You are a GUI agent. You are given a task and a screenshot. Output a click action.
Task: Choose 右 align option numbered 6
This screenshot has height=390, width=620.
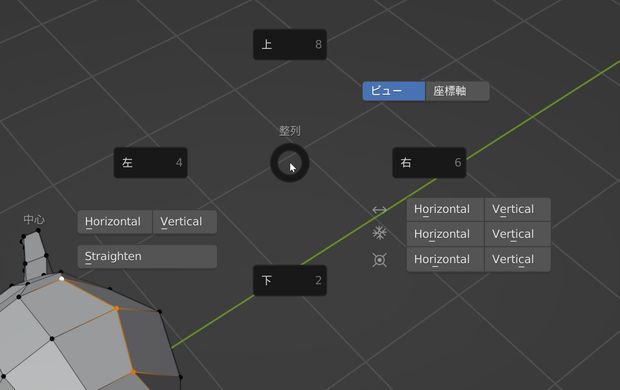[x=429, y=163]
